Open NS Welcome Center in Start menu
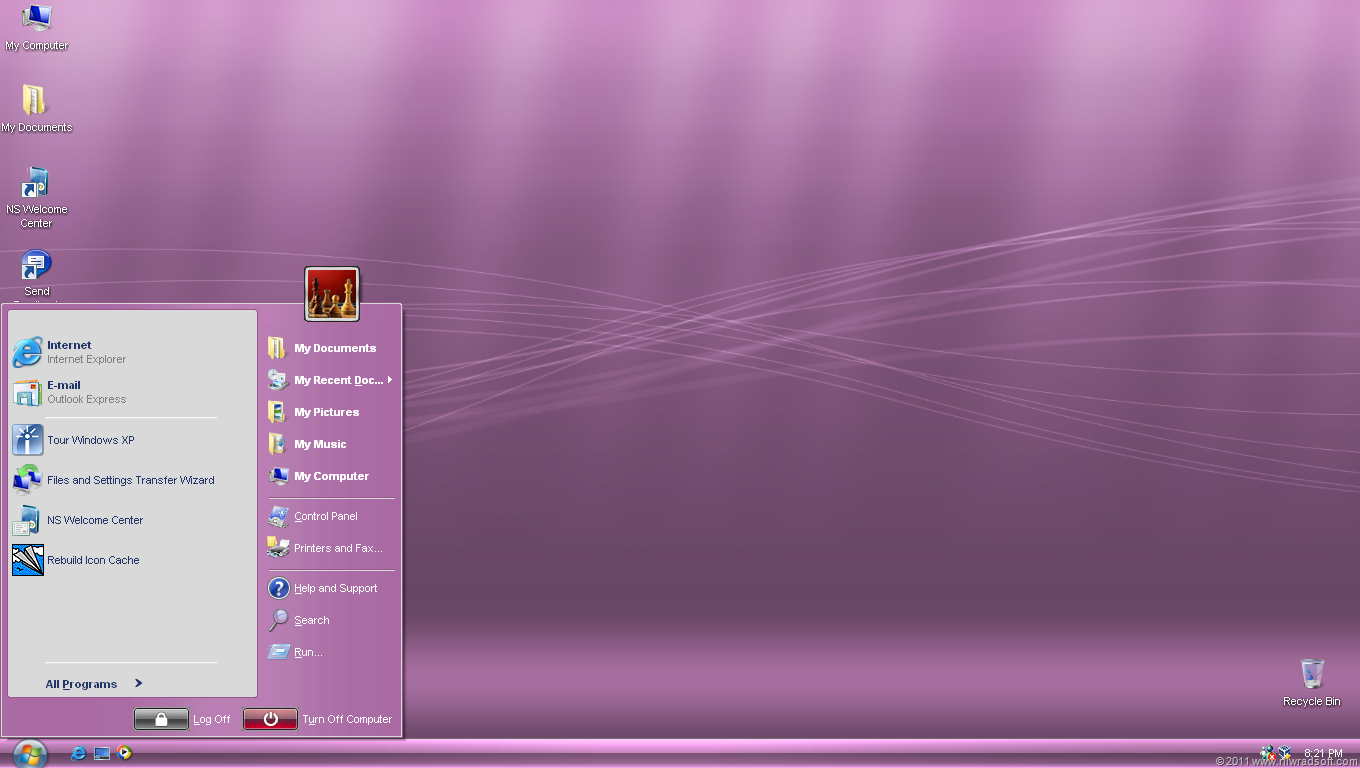 [132, 520]
